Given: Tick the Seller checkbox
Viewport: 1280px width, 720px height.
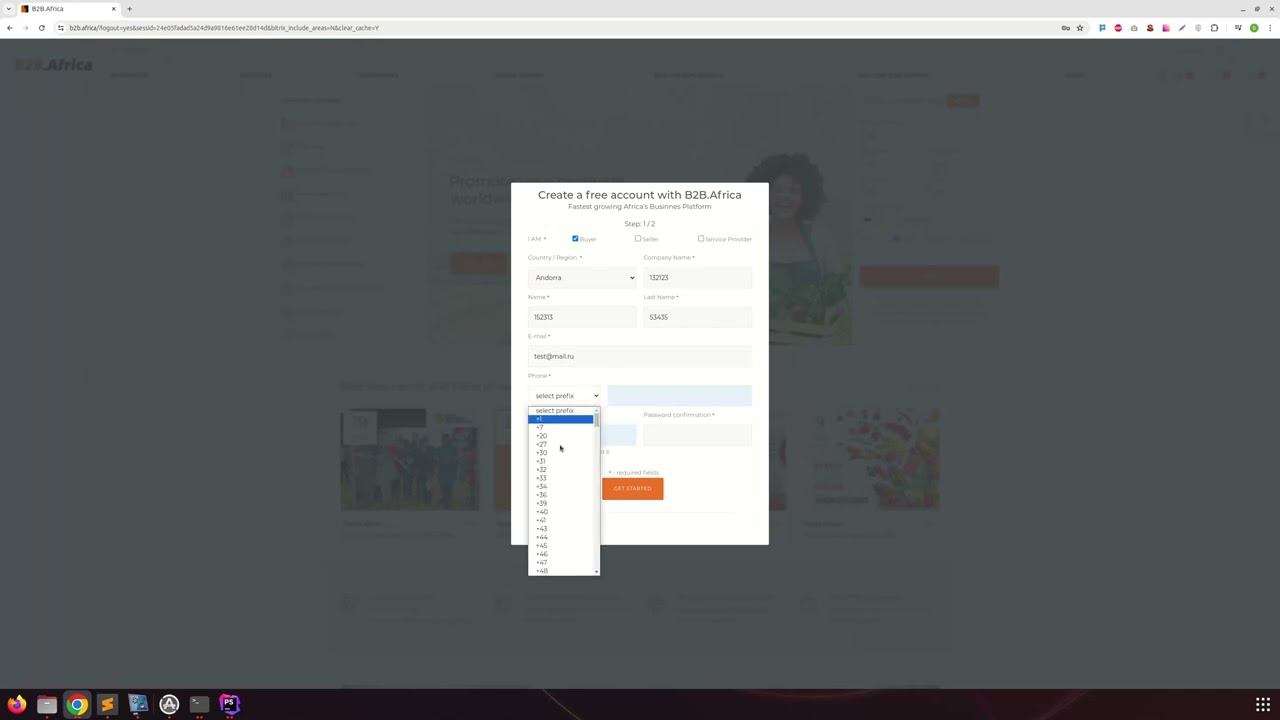Looking at the screenshot, I should point(638,239).
